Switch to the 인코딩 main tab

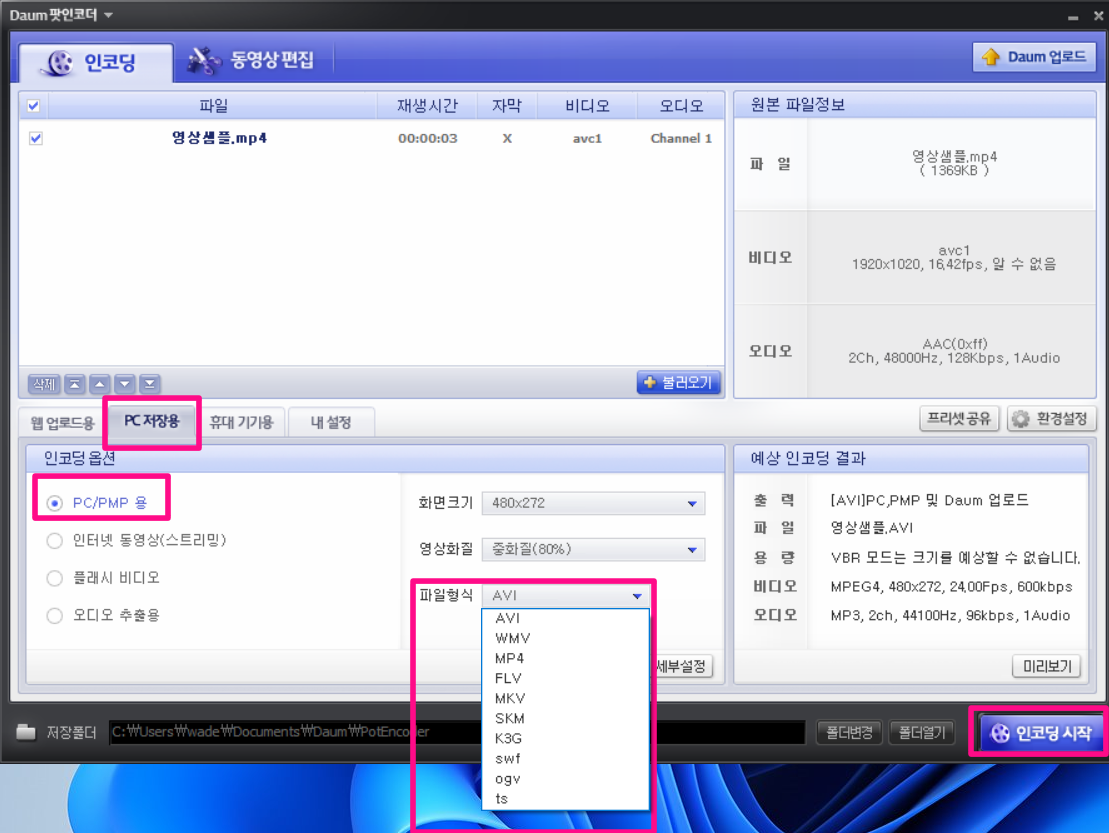click(95, 62)
